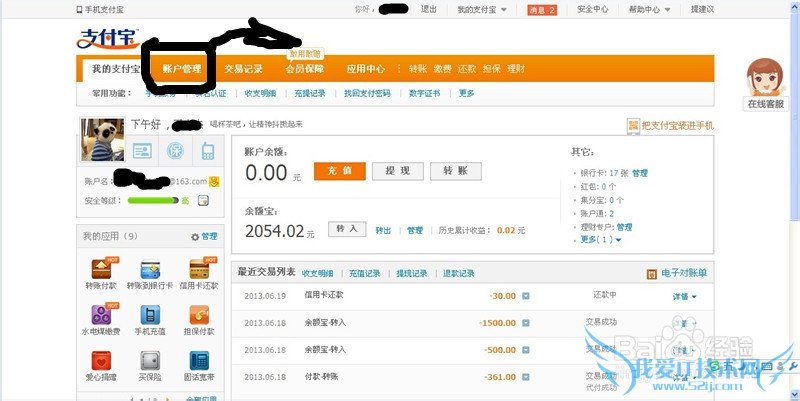Expand the arrow beside the -1500.00 amount
The image size is (800, 401).
[526, 323]
